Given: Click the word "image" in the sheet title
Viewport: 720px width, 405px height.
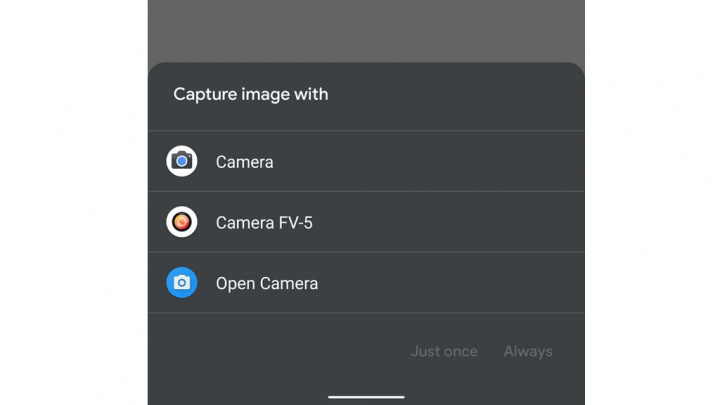Looking at the screenshot, I should point(267,95).
